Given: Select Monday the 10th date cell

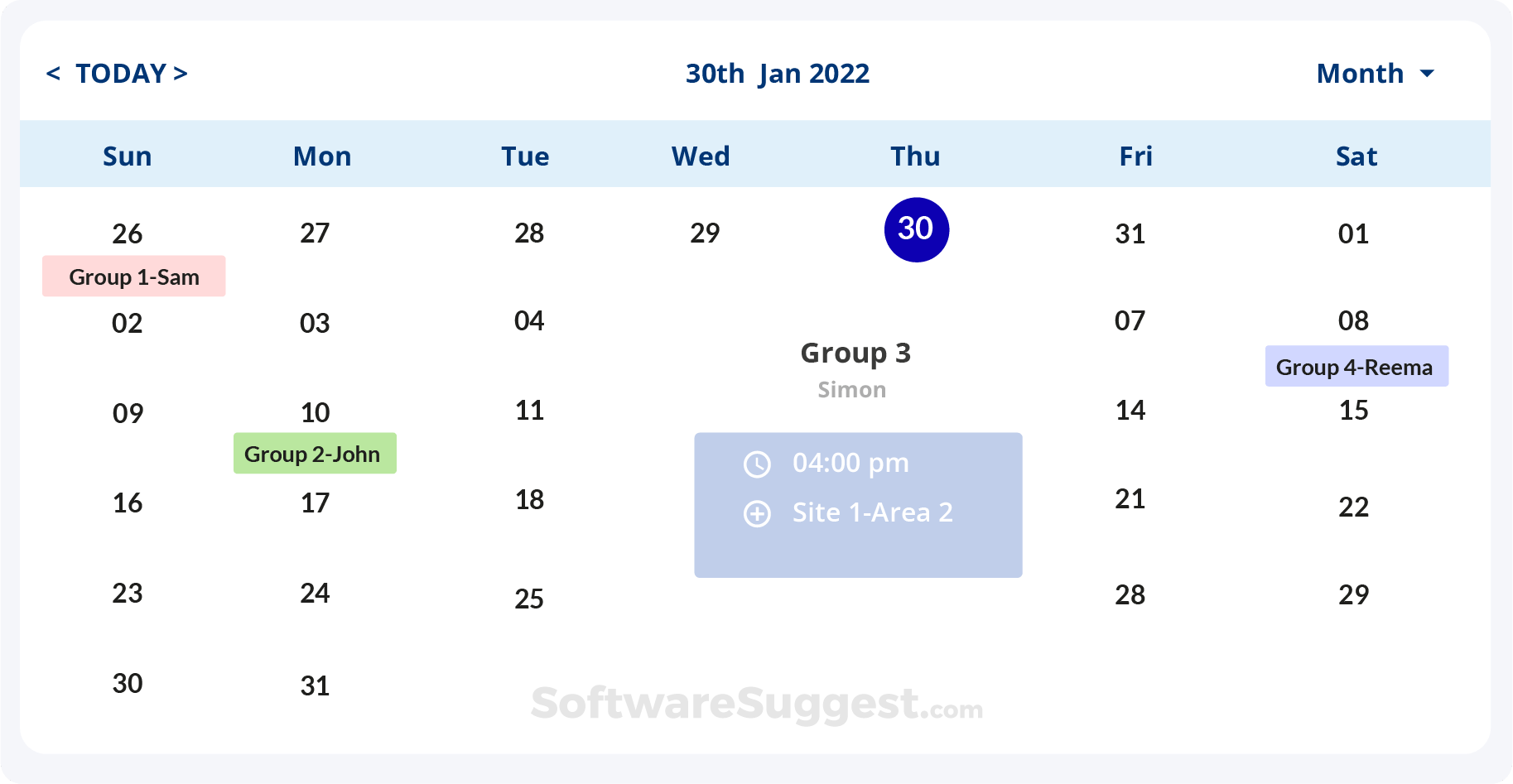Looking at the screenshot, I should pyautogui.click(x=315, y=412).
